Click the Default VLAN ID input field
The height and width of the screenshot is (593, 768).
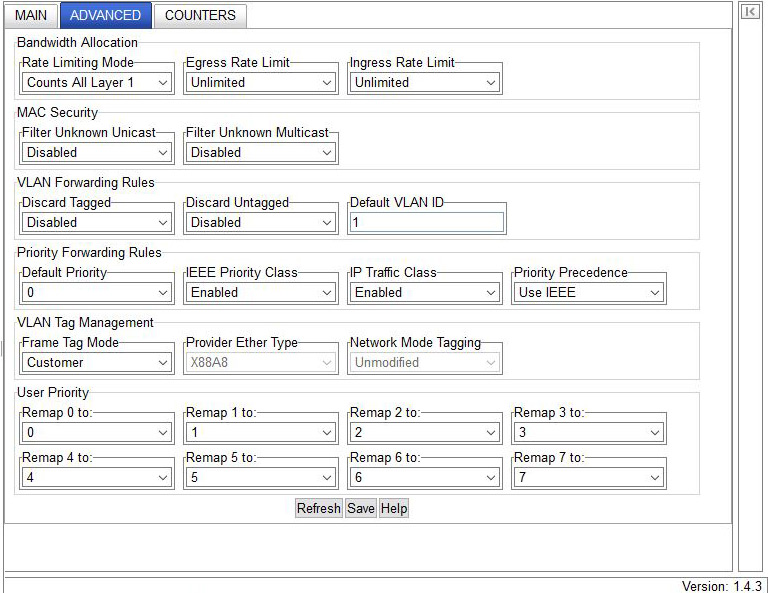pos(426,223)
